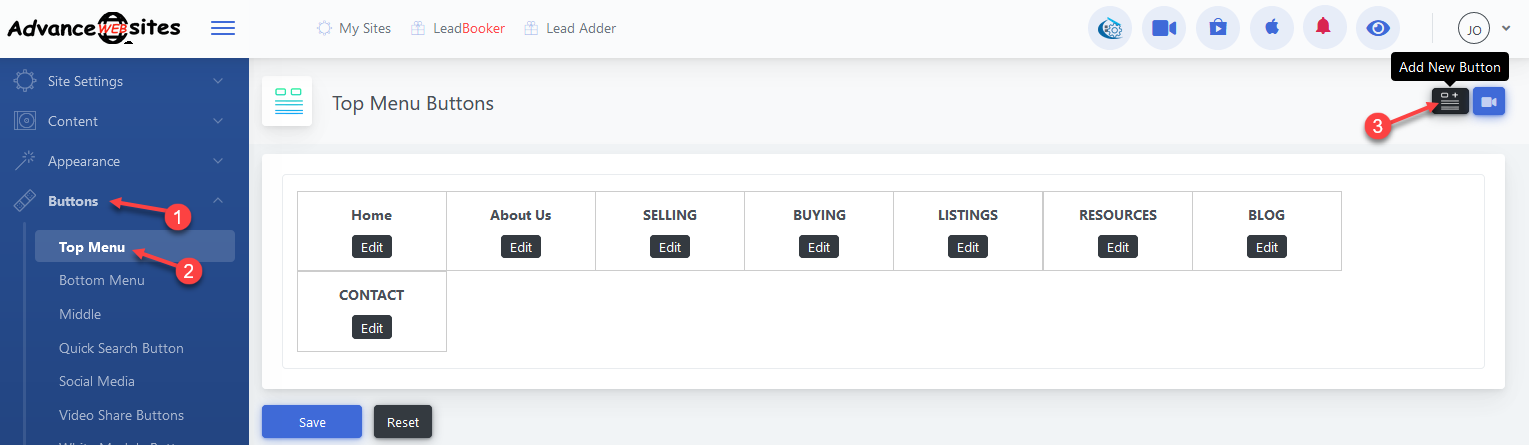Image resolution: width=1529 pixels, height=445 pixels.
Task: Select Quick Search Button in sidebar
Action: pos(121,348)
